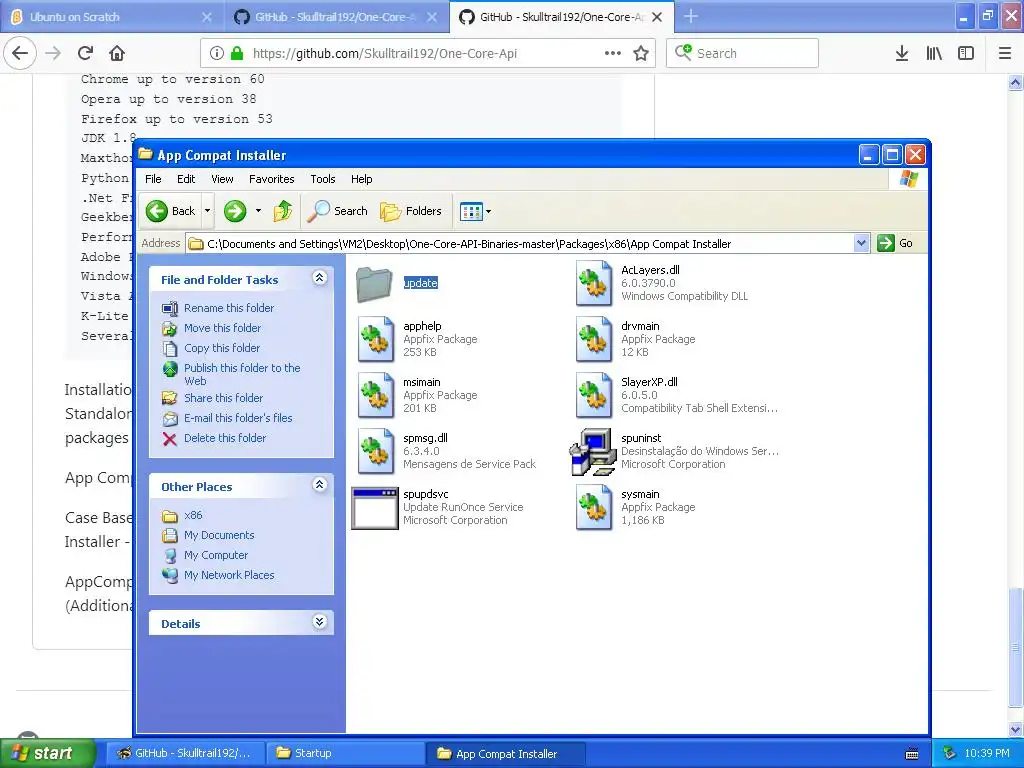
Task: Switch to Ubuntu on Scratch tab
Action: tap(112, 17)
